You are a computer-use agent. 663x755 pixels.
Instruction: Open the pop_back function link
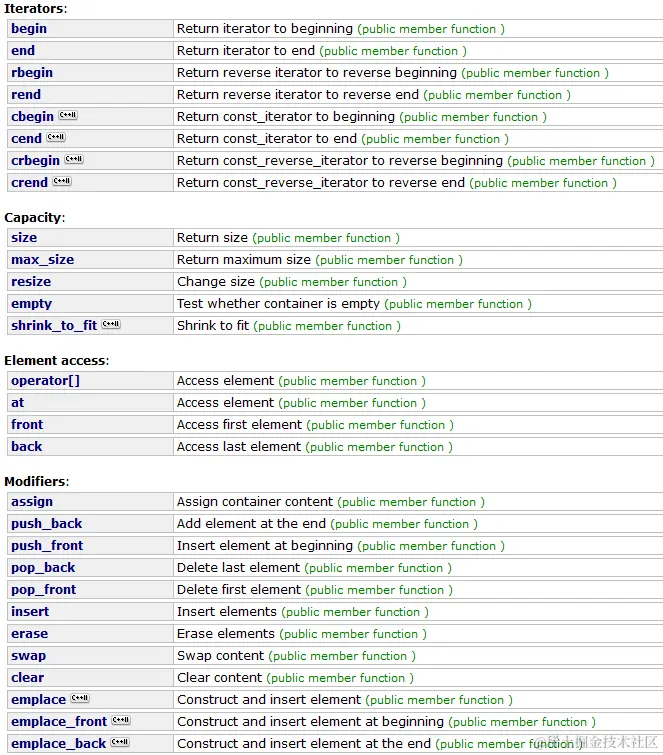tap(43, 568)
